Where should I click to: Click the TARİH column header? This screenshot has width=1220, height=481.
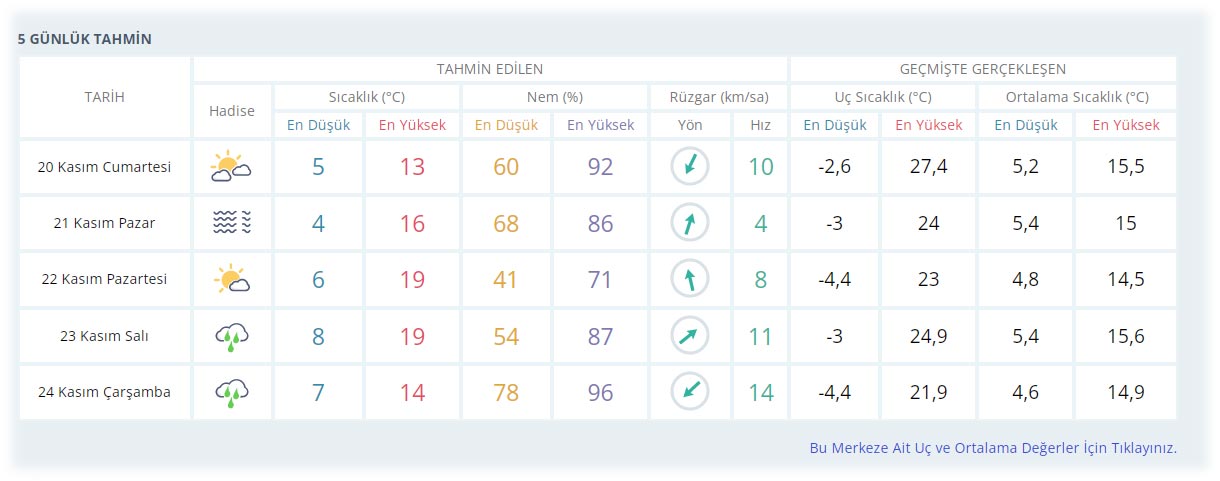point(104,97)
